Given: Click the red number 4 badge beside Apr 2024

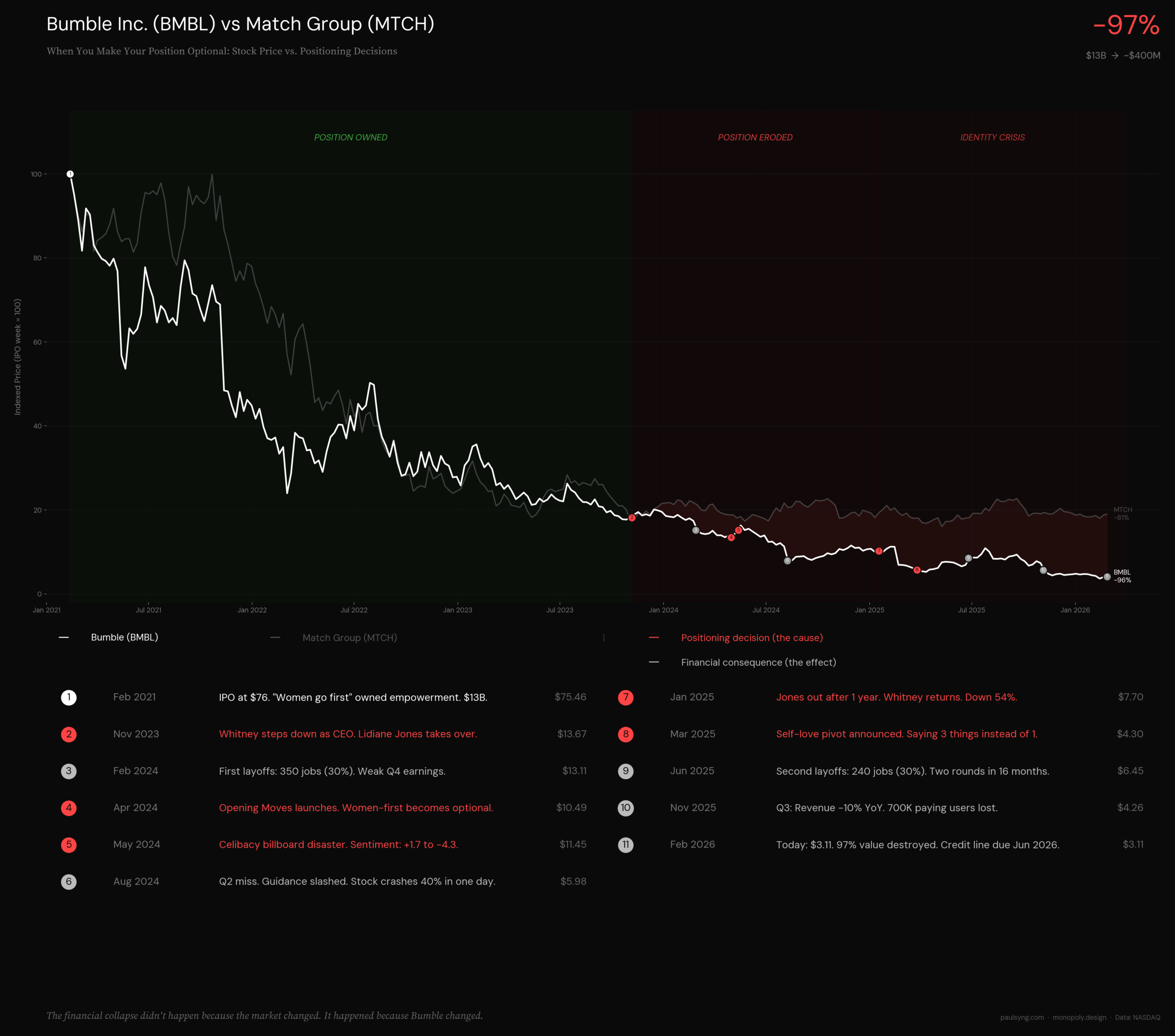Looking at the screenshot, I should 68,808.
